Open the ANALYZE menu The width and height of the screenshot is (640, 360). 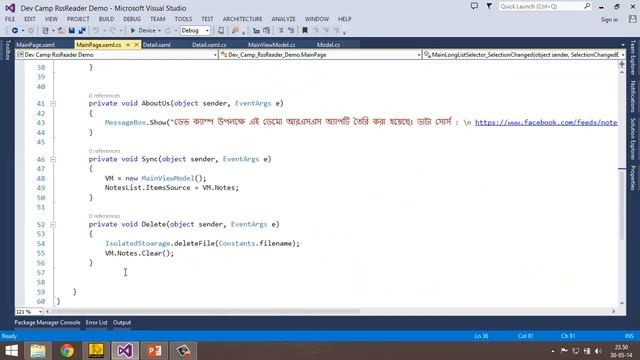[x=283, y=19]
